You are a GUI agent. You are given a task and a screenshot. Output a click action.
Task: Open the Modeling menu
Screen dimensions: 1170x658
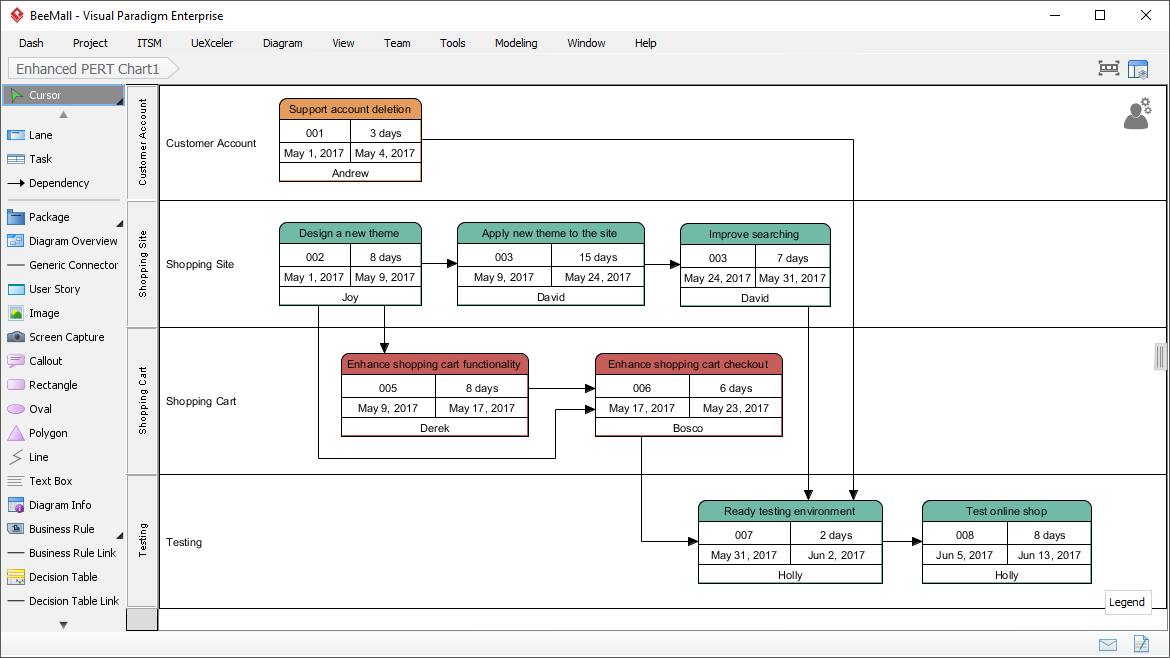coord(516,43)
